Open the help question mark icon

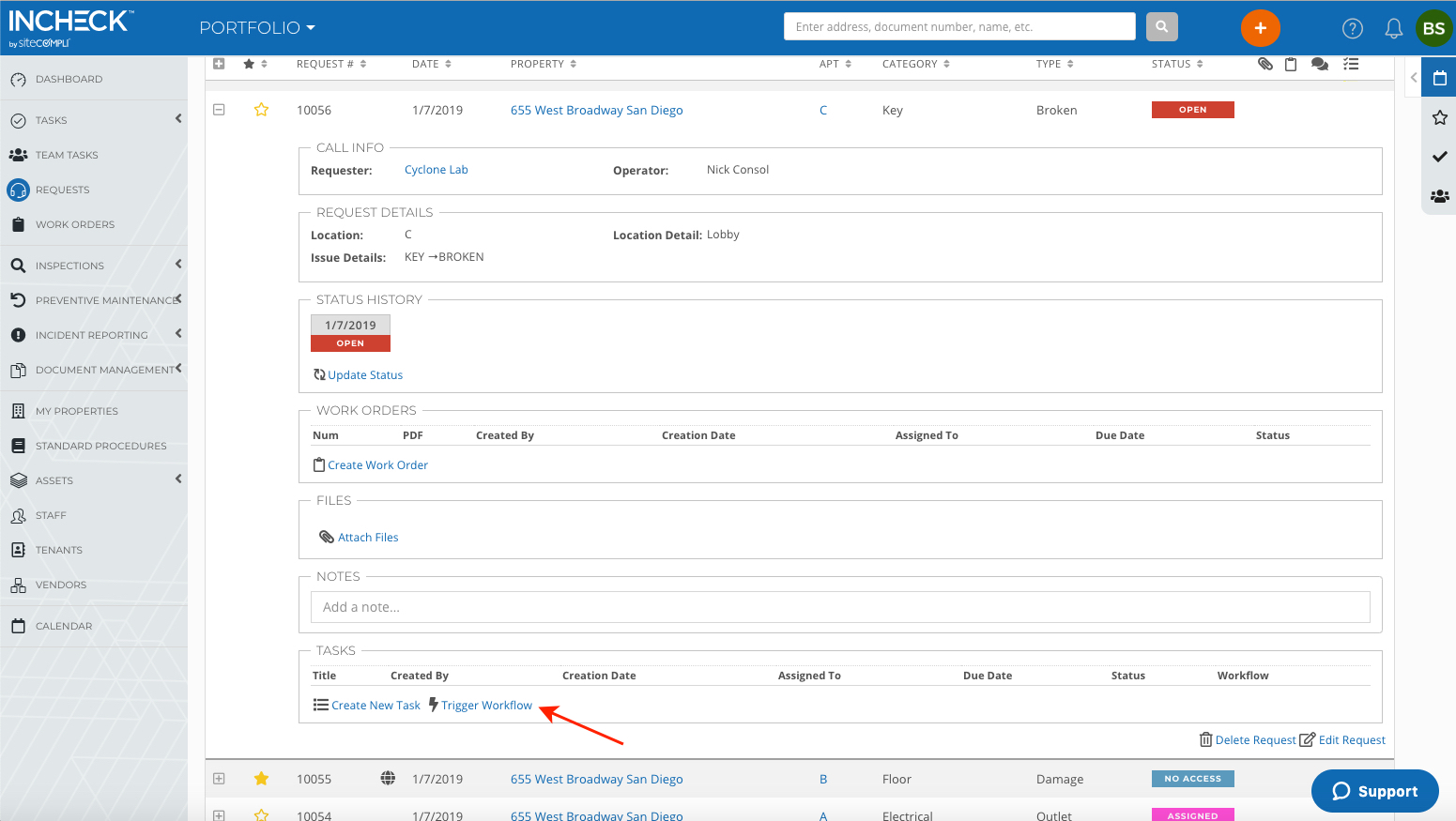tap(1352, 28)
